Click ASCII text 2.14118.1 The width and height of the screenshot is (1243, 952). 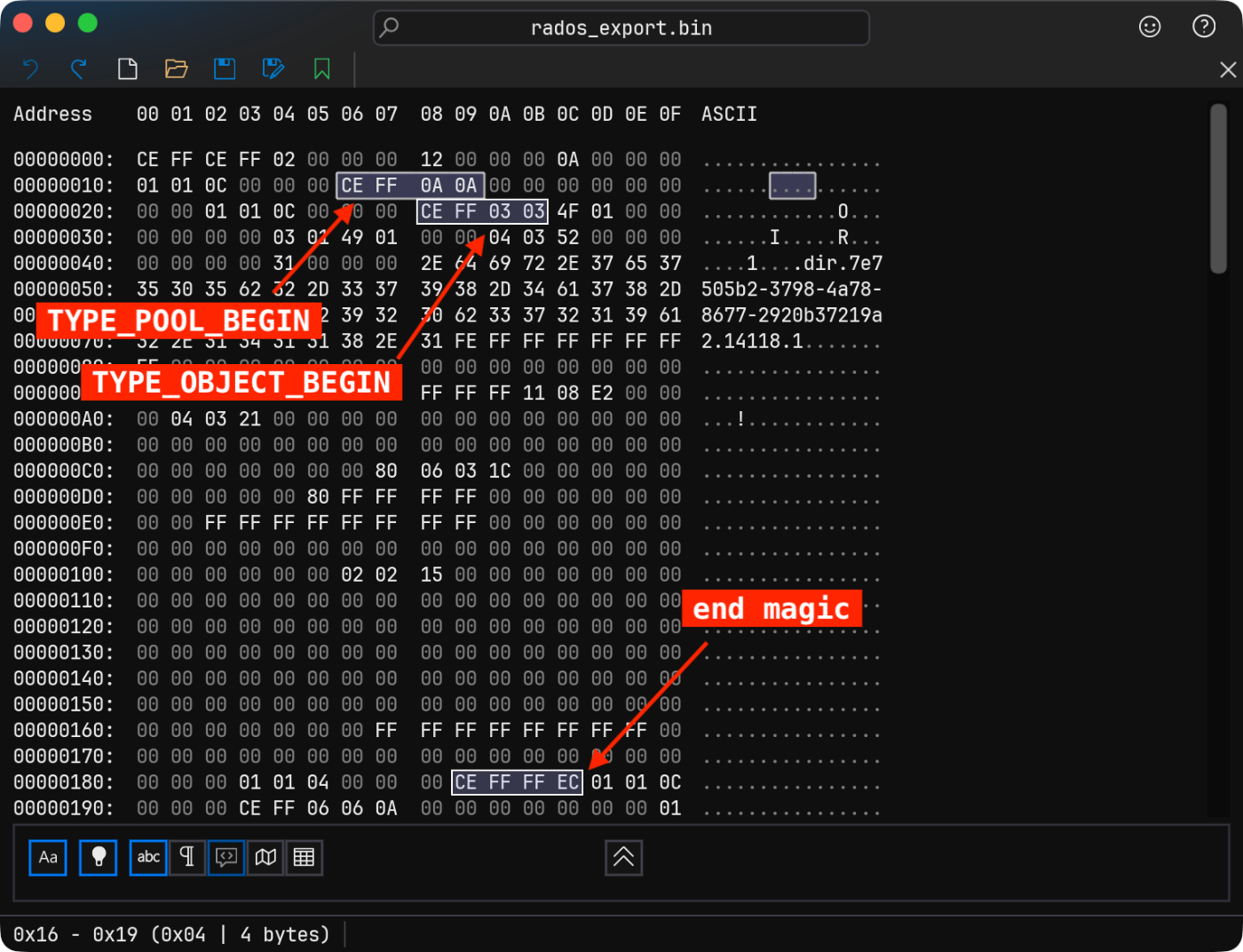(752, 341)
